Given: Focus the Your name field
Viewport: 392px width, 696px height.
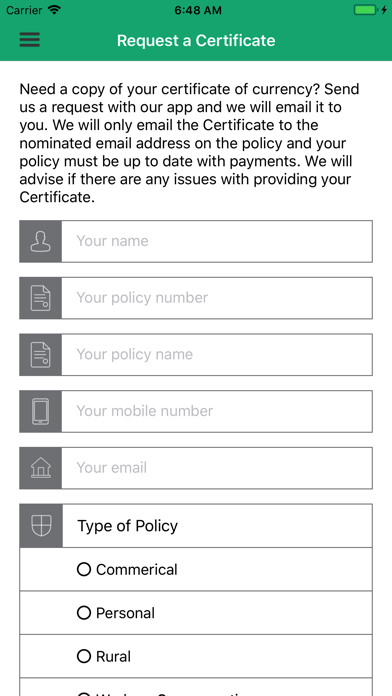Looking at the screenshot, I should pos(217,241).
